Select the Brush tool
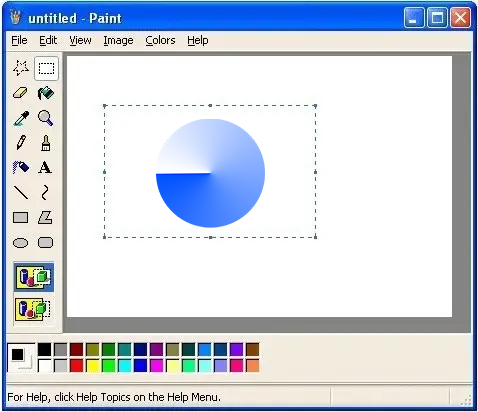Viewport: 478px width, 412px height. [x=46, y=143]
